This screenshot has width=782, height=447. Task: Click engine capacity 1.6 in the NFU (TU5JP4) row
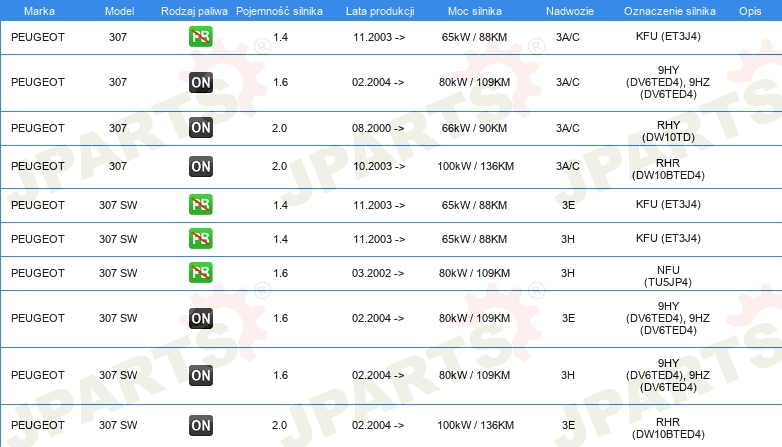coord(280,273)
